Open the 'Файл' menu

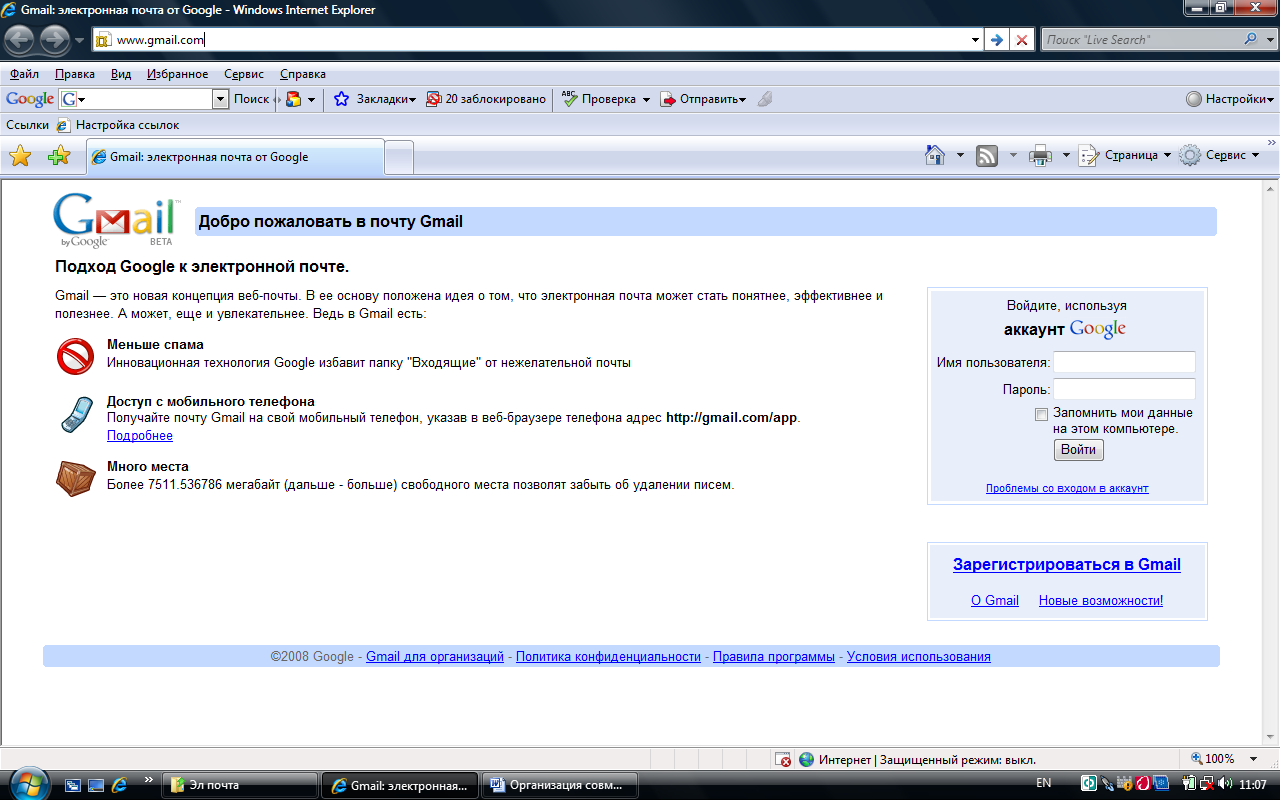coord(25,74)
